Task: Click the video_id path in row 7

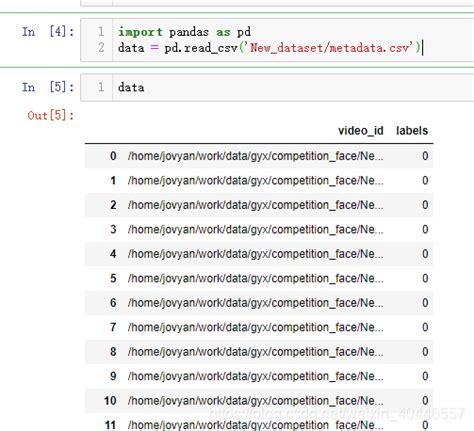Action: point(256,327)
